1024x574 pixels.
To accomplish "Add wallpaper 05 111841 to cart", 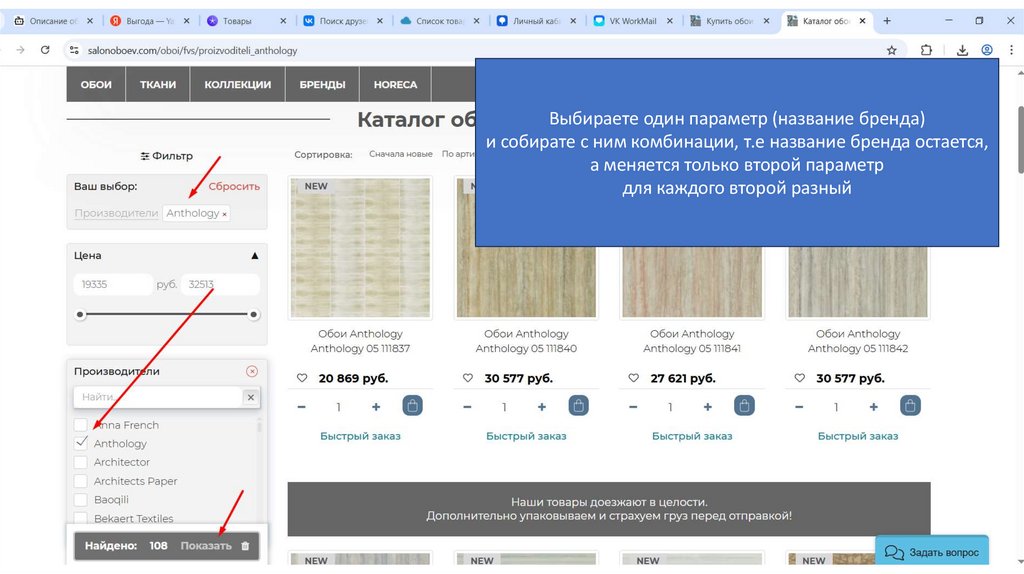I will (x=744, y=406).
